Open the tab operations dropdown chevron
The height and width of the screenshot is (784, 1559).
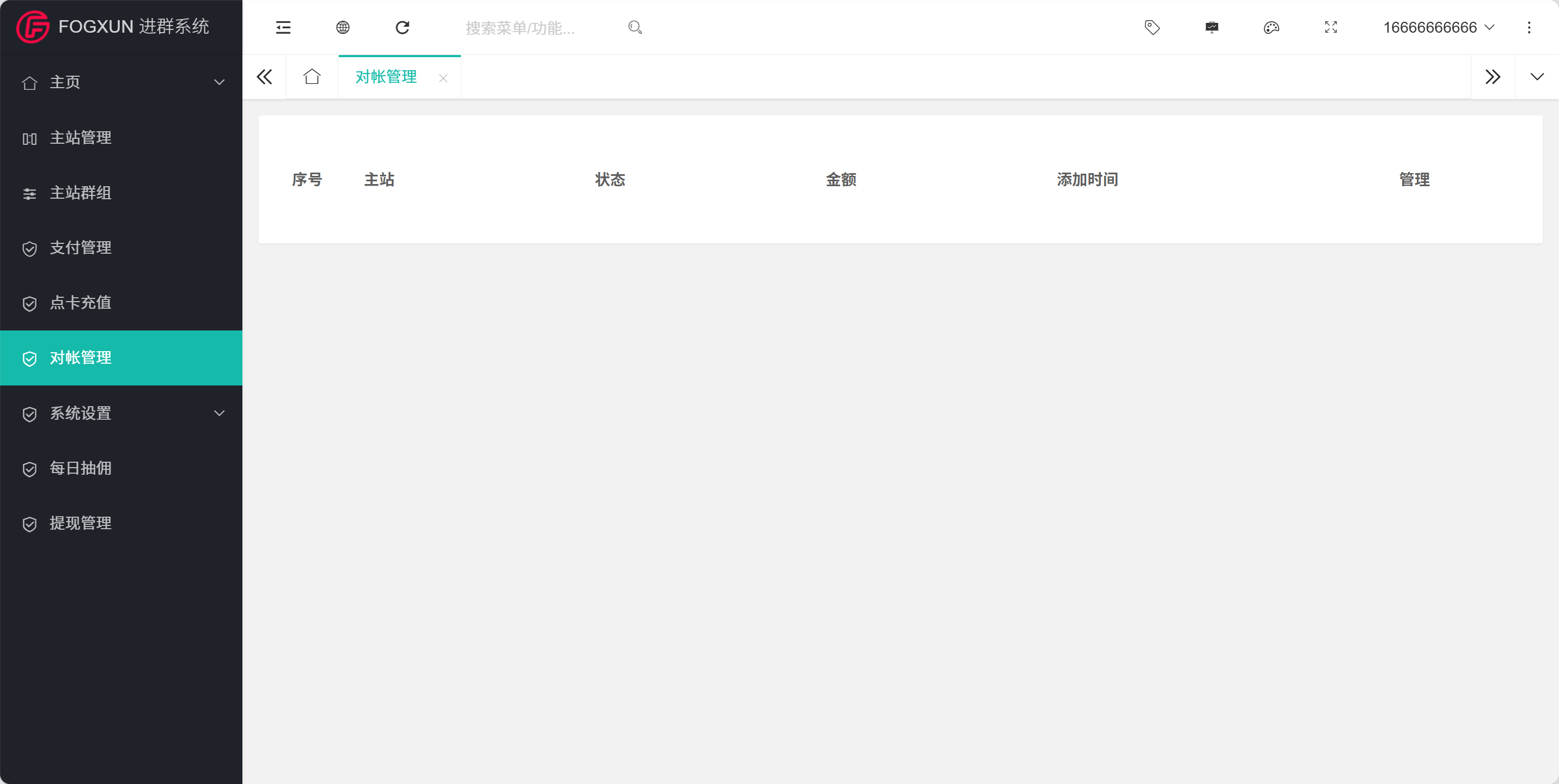click(x=1537, y=77)
